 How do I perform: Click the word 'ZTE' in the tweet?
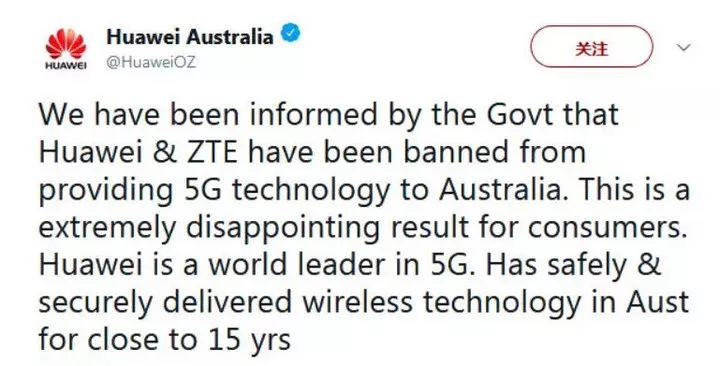213,152
